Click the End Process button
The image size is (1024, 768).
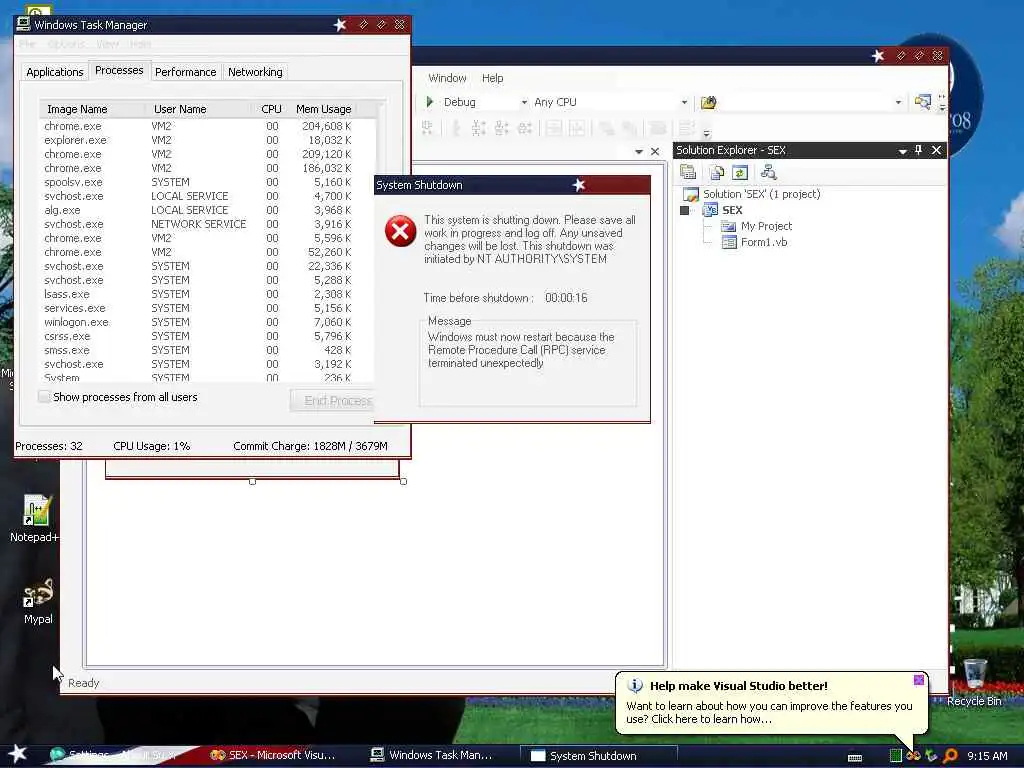pos(333,400)
